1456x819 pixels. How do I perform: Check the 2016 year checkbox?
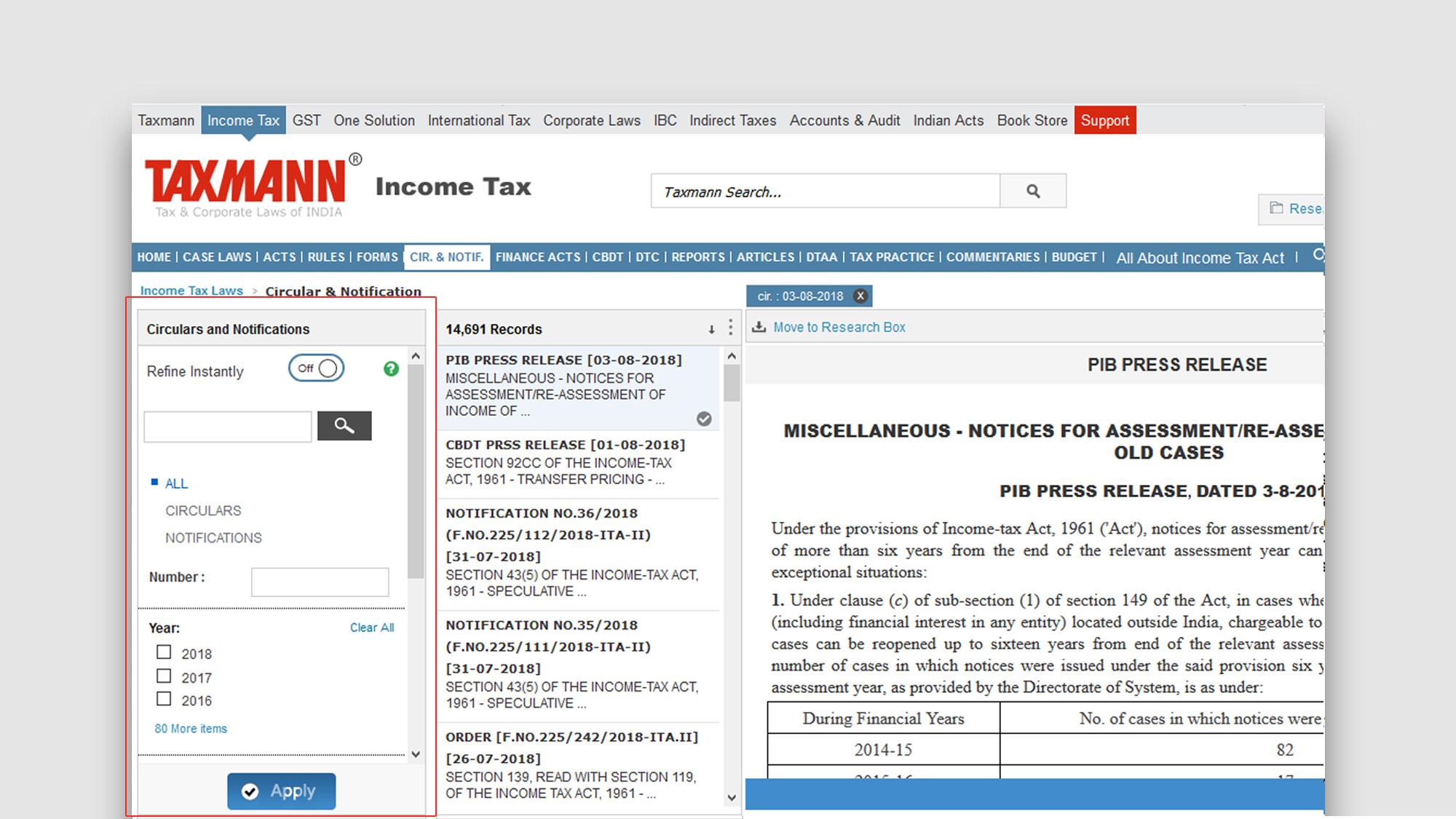164,699
